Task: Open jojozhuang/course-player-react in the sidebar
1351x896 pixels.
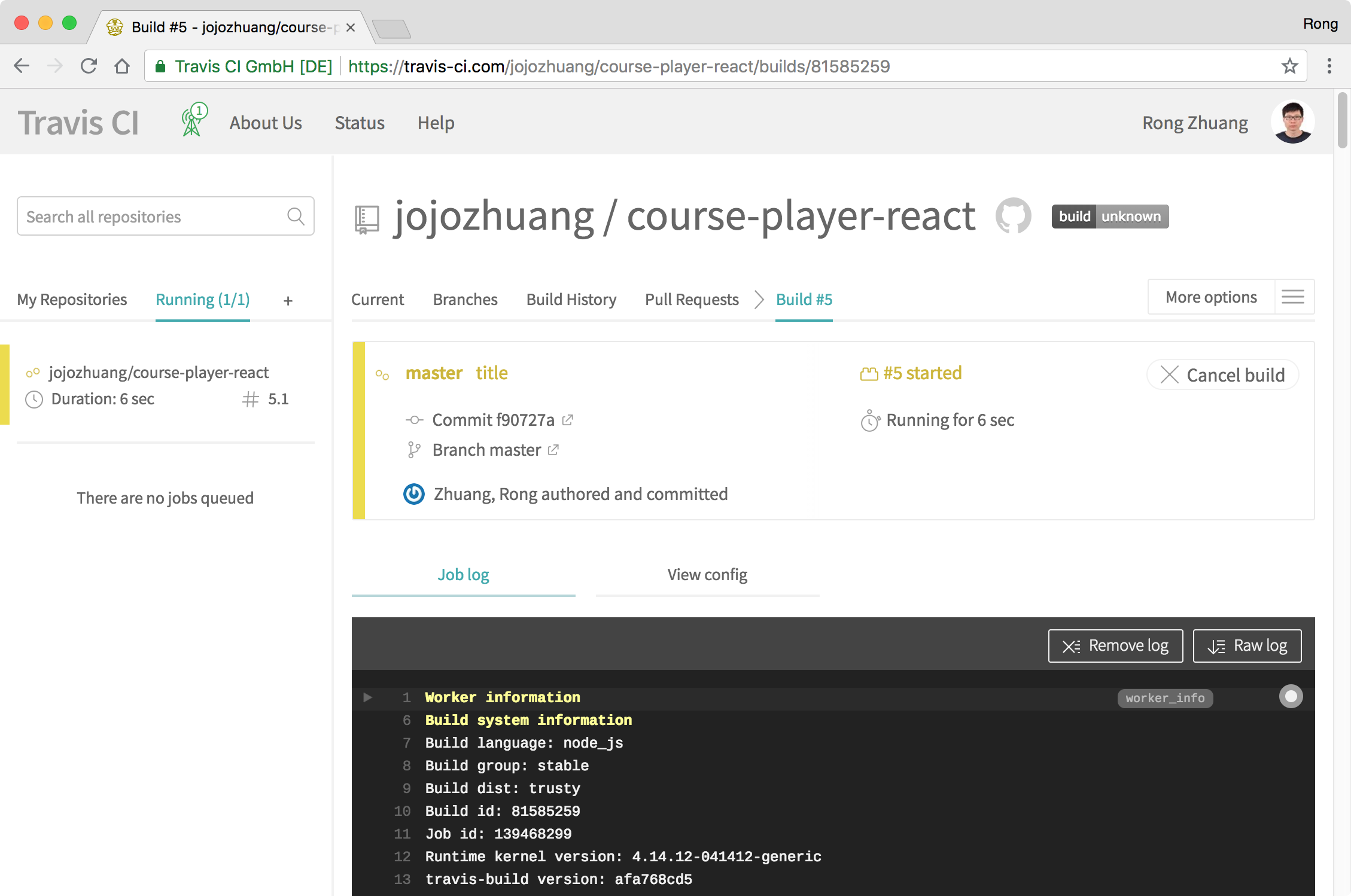Action: [159, 373]
